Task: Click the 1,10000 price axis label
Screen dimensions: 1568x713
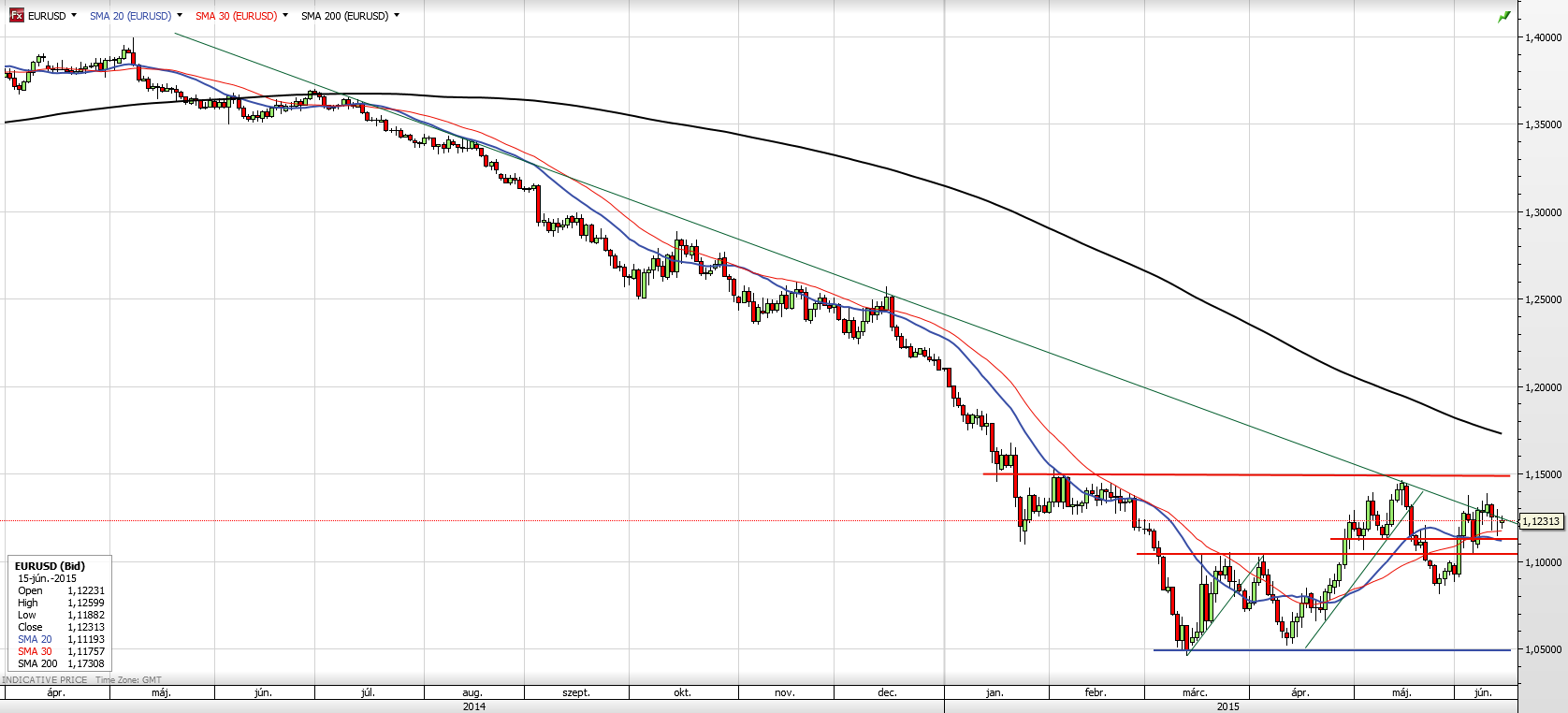Action: coord(1544,562)
